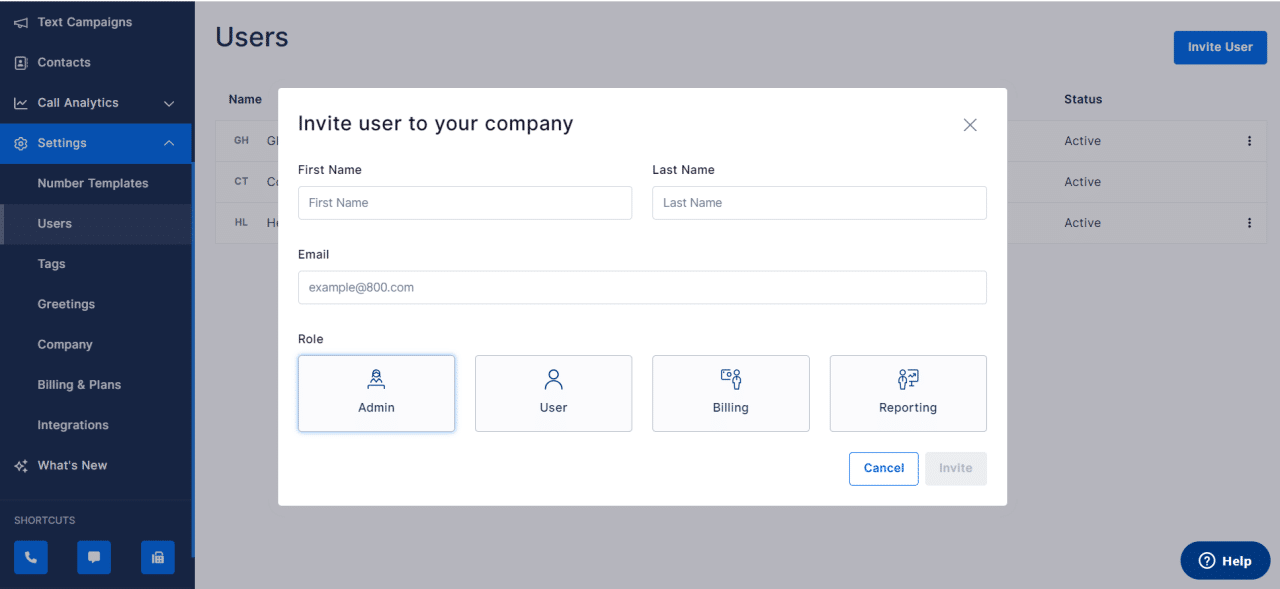1280x589 pixels.
Task: Open the fax shortcut in sidebar
Action: click(x=157, y=557)
